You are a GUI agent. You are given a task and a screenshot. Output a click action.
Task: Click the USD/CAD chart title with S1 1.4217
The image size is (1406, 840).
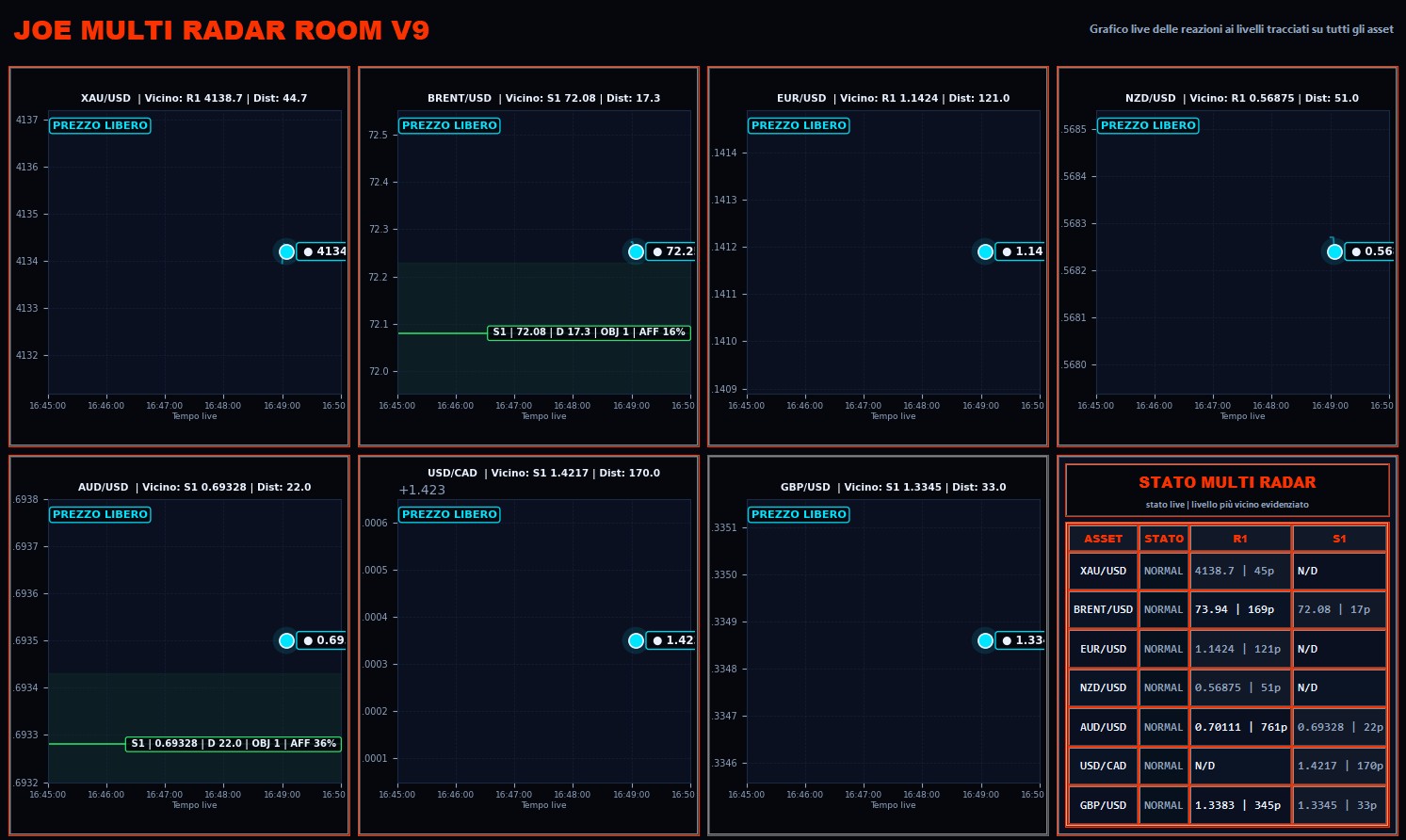point(543,473)
